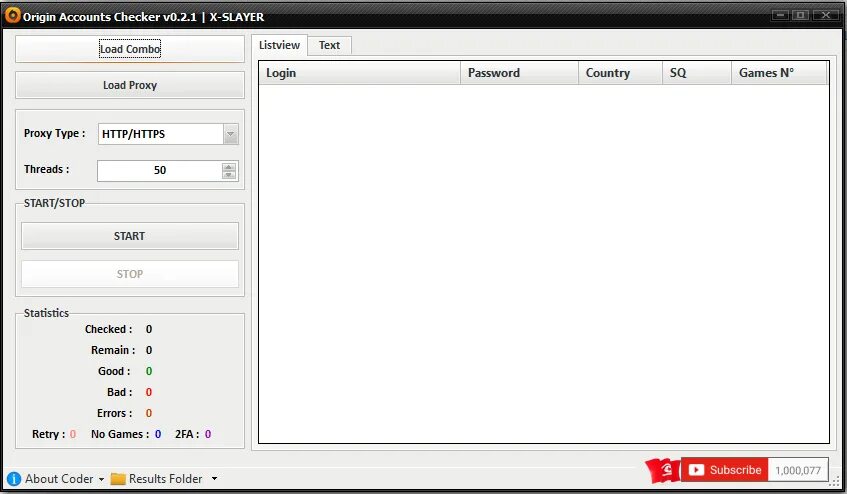
Task: Click the Results Folder icon
Action: 118,479
